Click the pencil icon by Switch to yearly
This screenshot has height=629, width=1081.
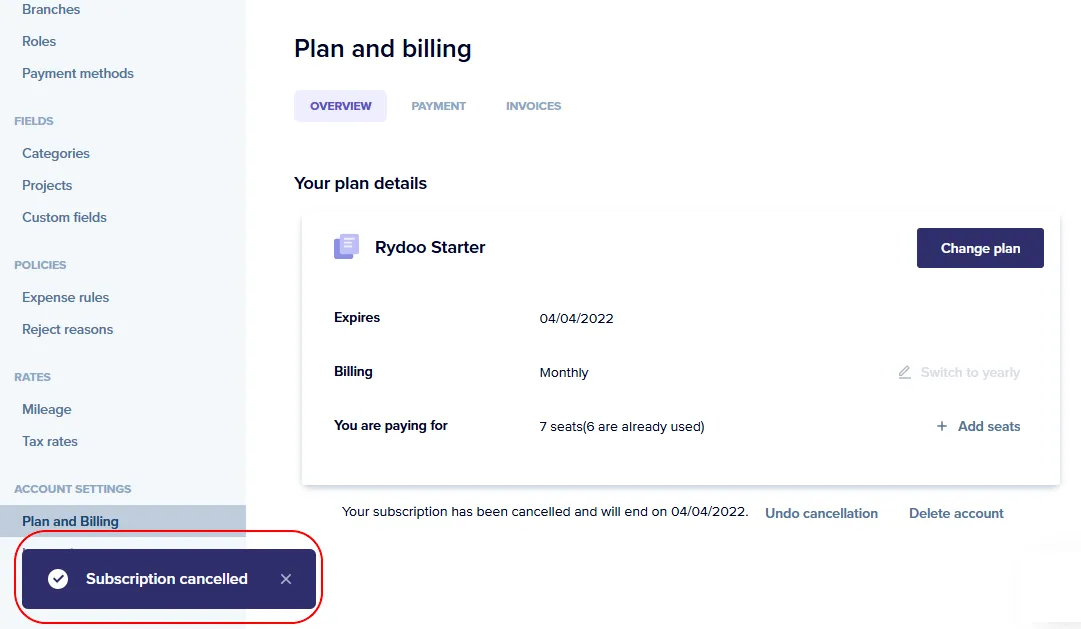pos(904,372)
